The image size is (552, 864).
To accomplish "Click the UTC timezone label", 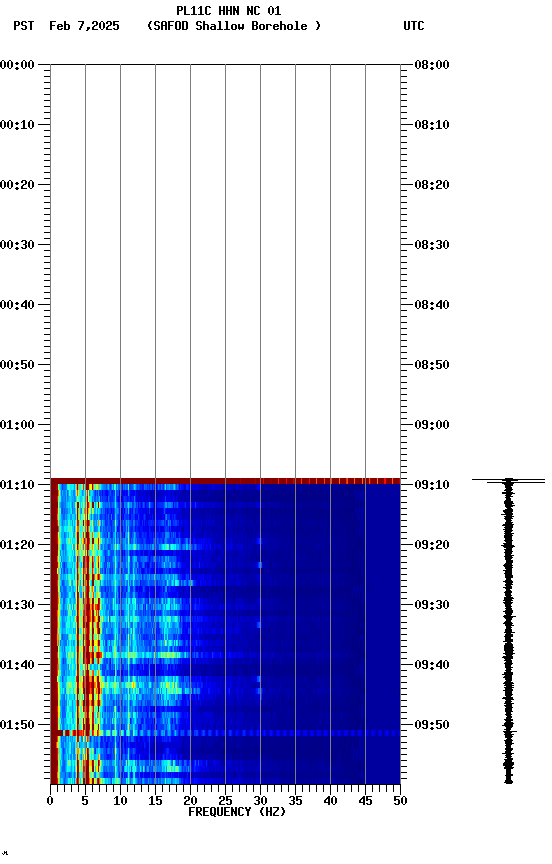I will [x=414, y=26].
